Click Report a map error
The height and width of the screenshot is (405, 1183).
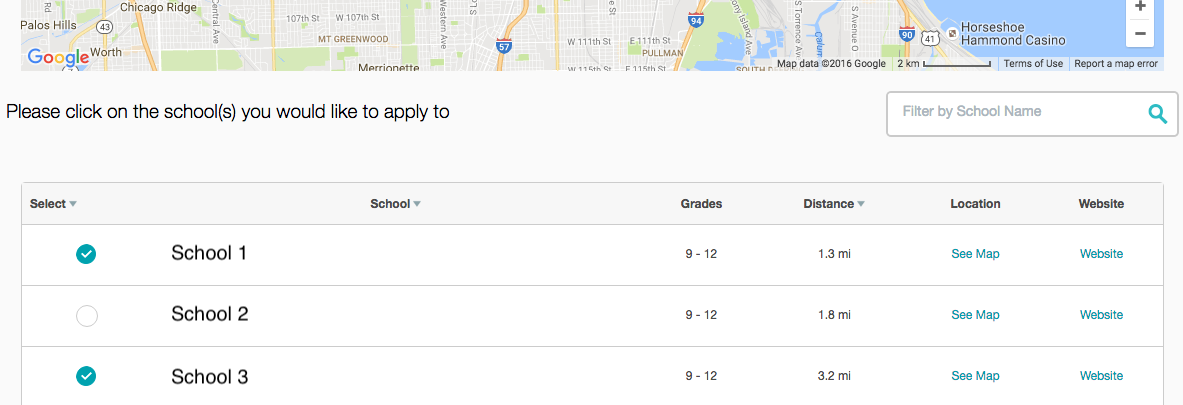pyautogui.click(x=1116, y=63)
